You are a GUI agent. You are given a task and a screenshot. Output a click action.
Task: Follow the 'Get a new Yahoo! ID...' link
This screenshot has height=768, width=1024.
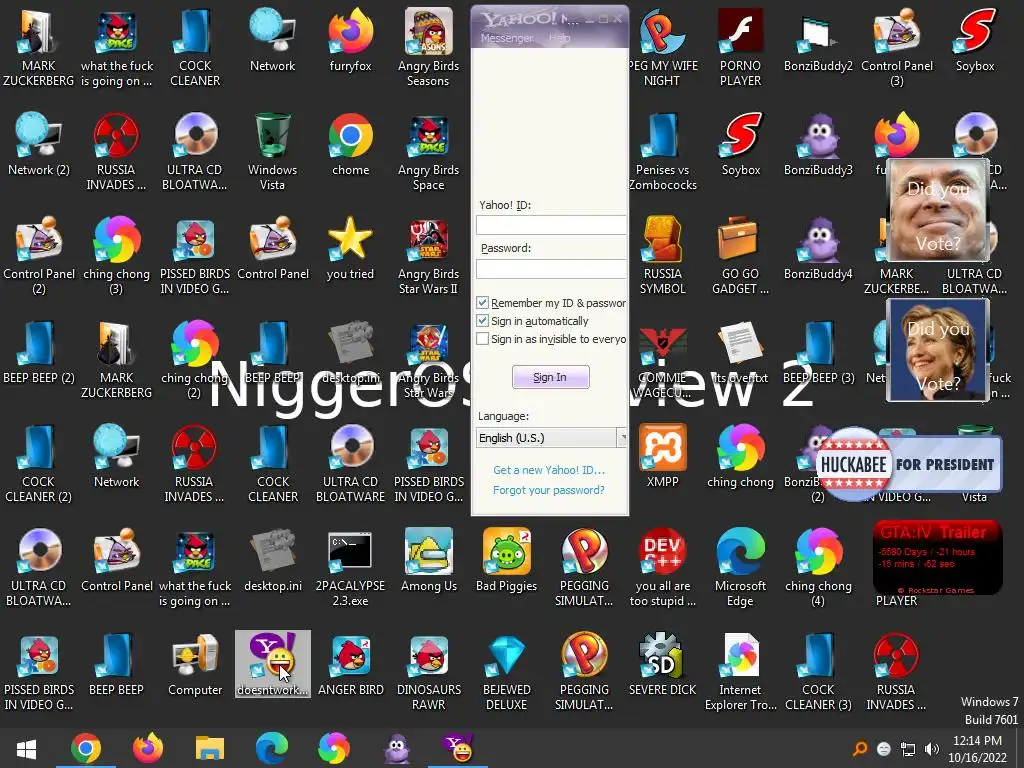click(549, 470)
